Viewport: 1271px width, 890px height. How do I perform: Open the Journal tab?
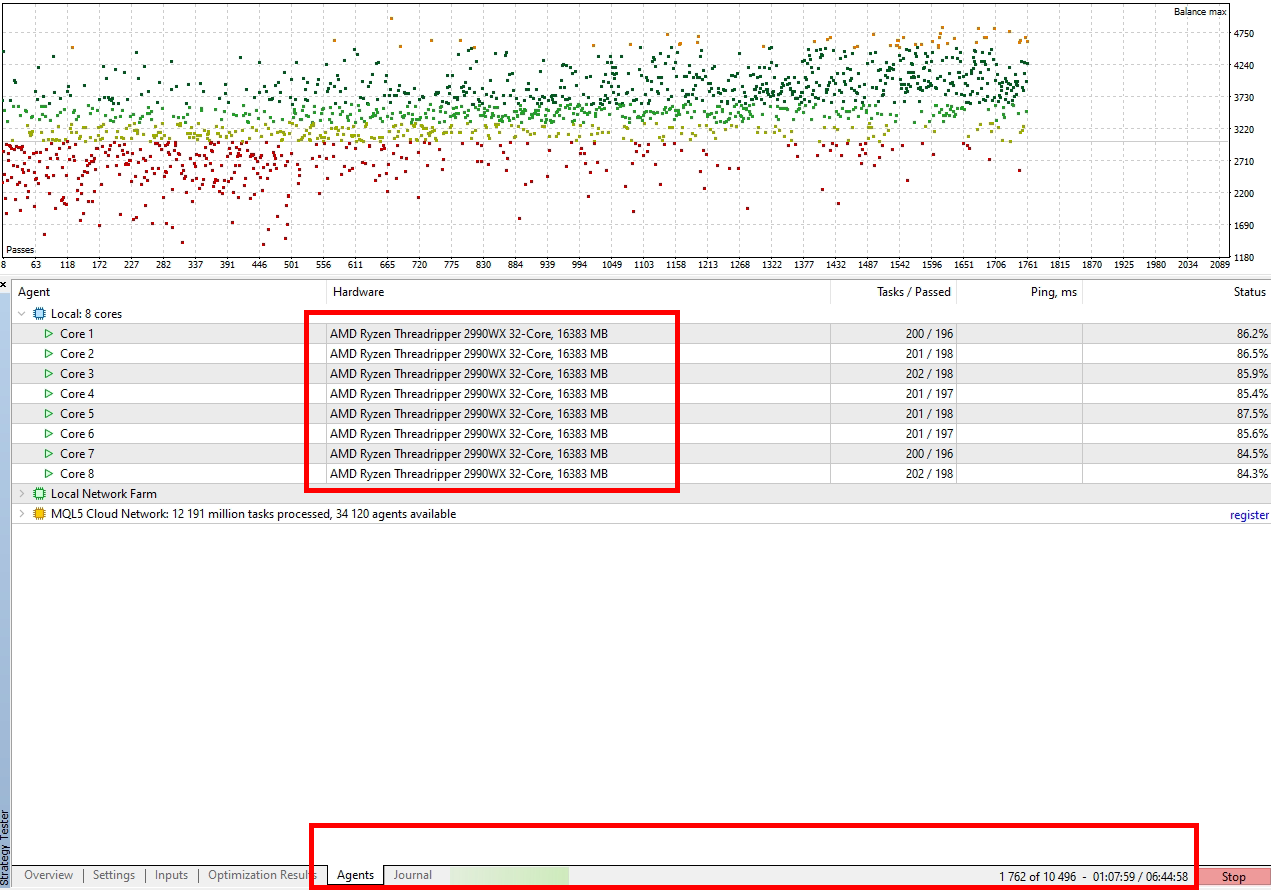[412, 875]
